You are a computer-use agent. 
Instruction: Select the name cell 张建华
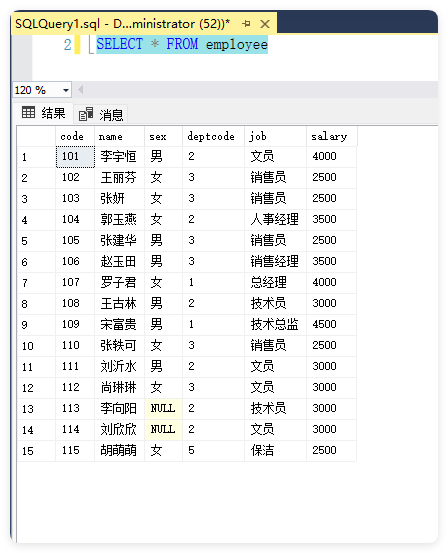(119, 241)
